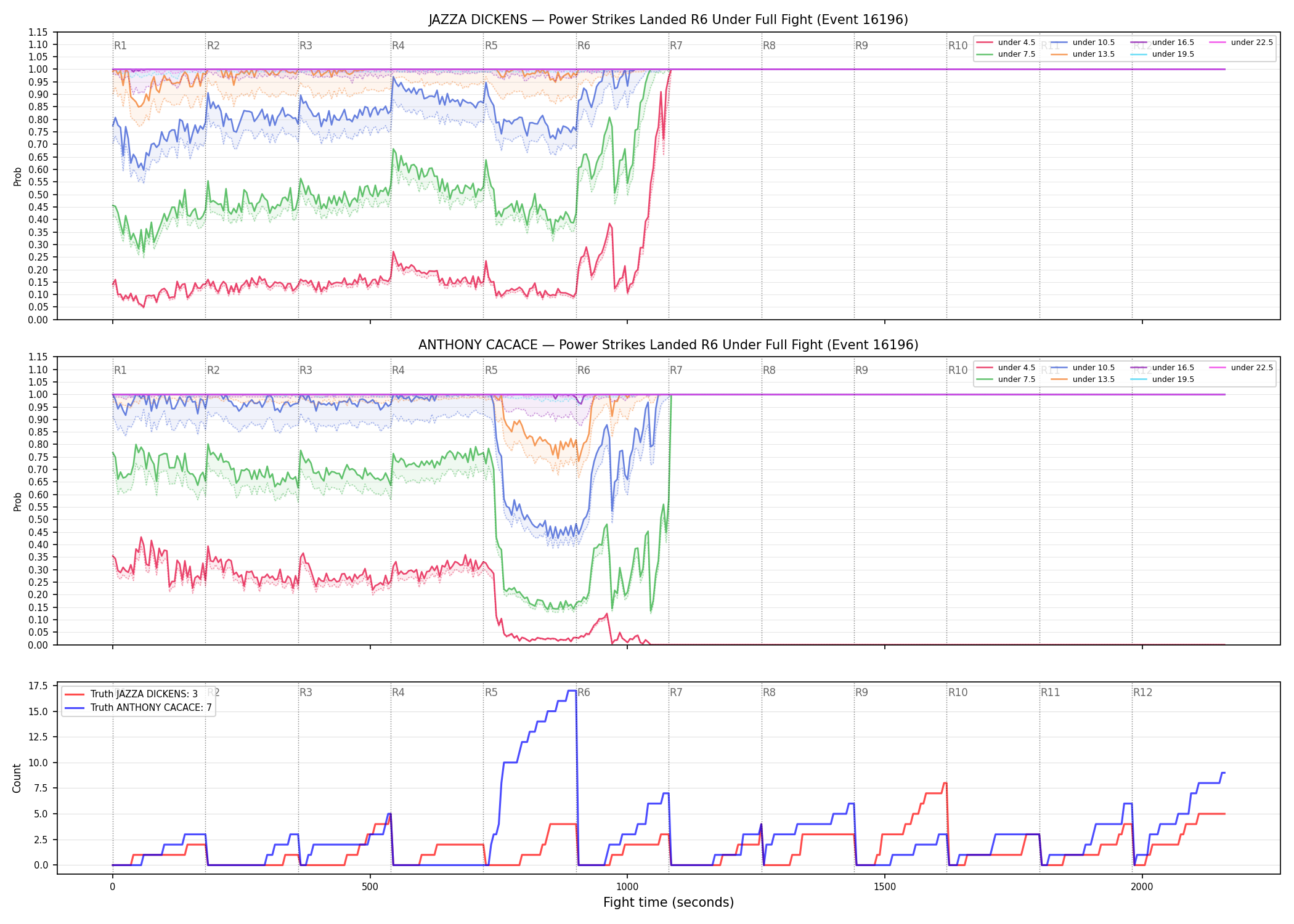This screenshot has height=924, width=1294.
Task: Select 'under 7.5' legend entry in Dickens chart
Action: coord(1006,54)
